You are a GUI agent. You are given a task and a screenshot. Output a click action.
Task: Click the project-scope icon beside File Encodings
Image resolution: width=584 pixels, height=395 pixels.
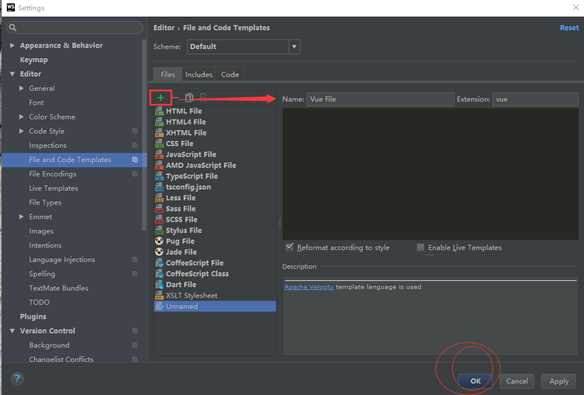(x=135, y=174)
